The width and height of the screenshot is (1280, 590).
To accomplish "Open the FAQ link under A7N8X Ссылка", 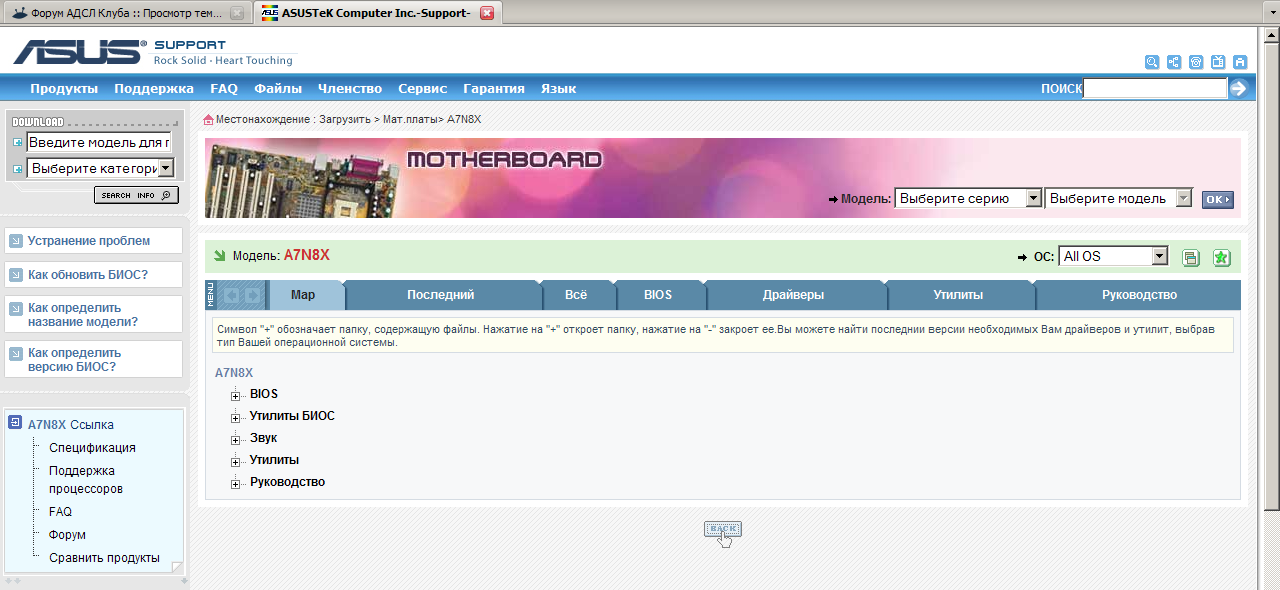I will (60, 512).
